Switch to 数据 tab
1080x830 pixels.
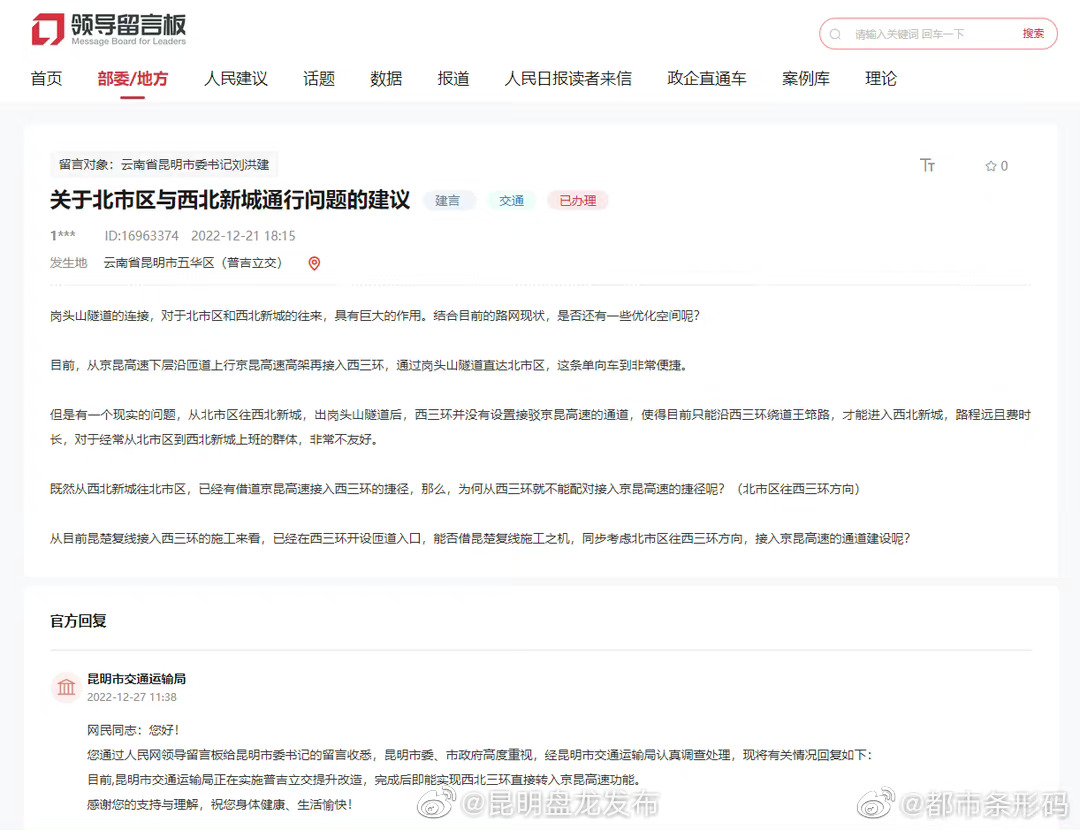click(x=386, y=79)
